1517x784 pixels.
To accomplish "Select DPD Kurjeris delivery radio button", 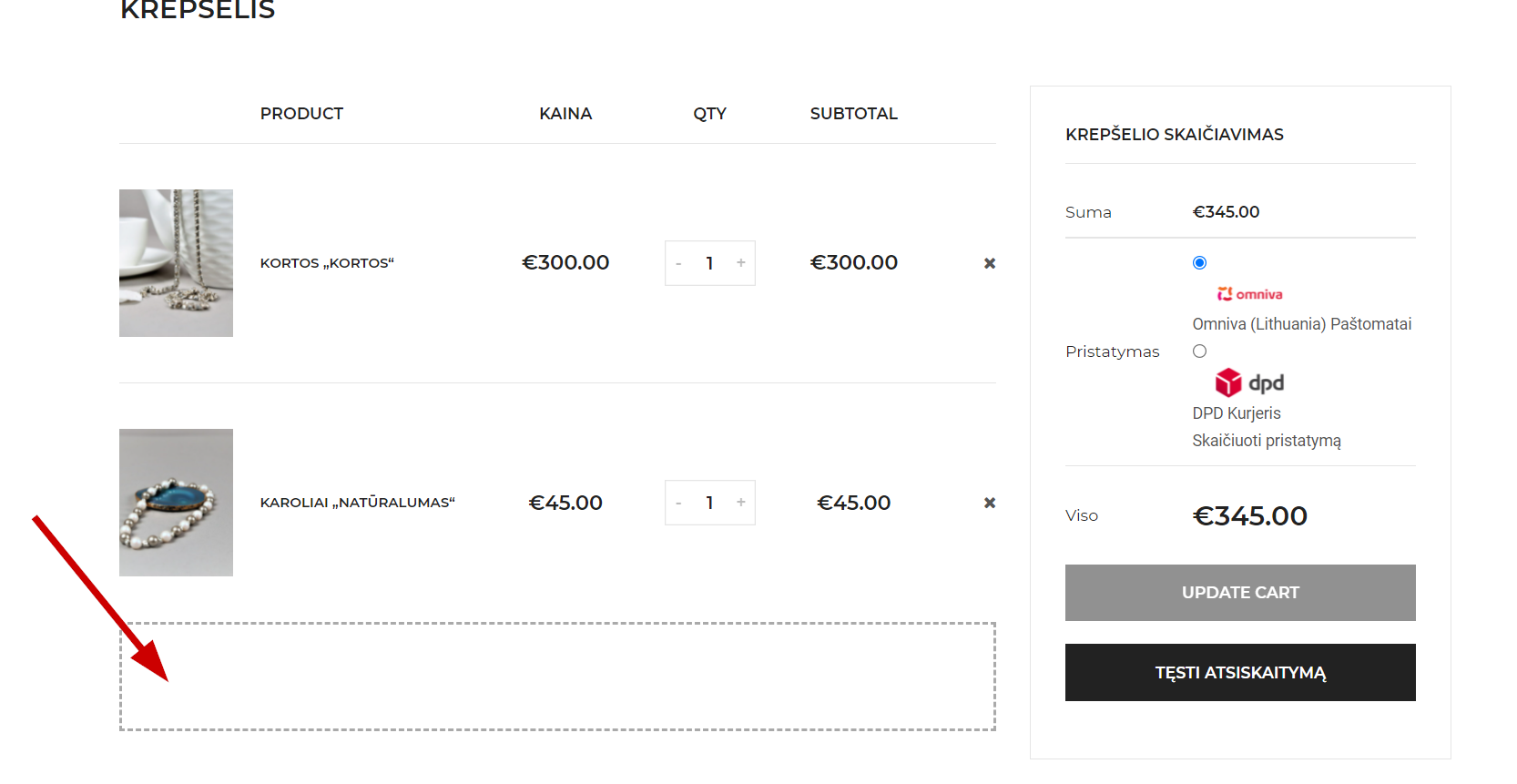I will [1199, 351].
